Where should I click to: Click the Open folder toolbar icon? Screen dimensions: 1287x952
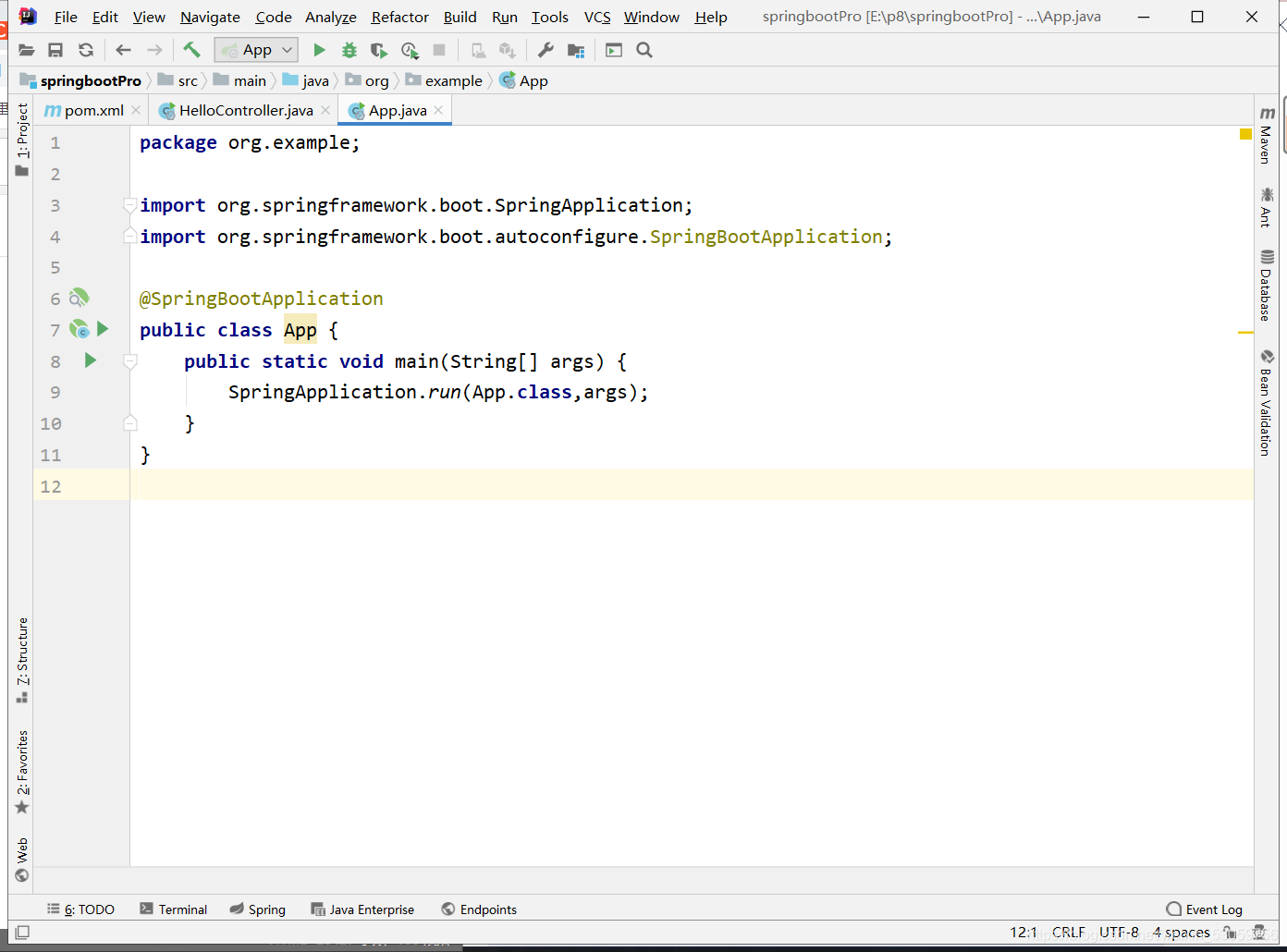click(26, 50)
